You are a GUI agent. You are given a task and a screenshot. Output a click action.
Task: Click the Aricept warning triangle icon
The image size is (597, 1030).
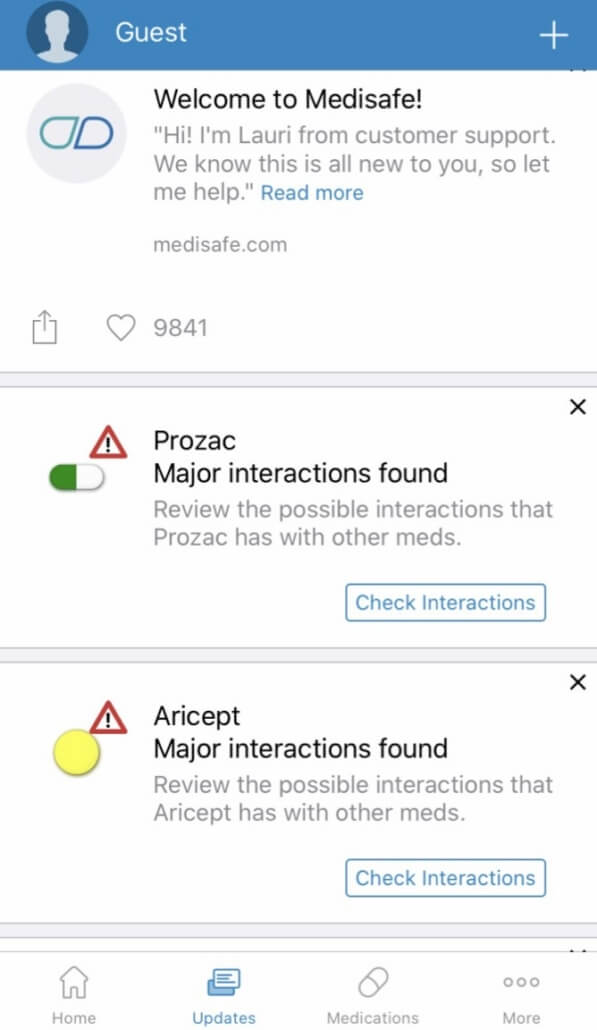(108, 717)
